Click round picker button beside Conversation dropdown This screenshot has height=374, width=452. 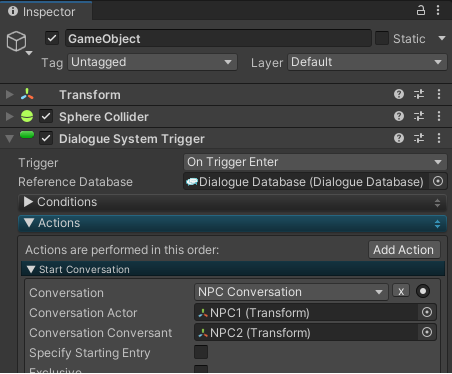[x=423, y=291]
